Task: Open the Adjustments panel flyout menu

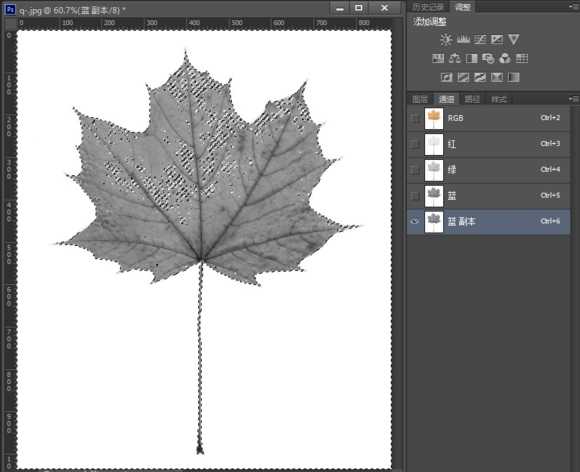Action: pyautogui.click(x=573, y=6)
